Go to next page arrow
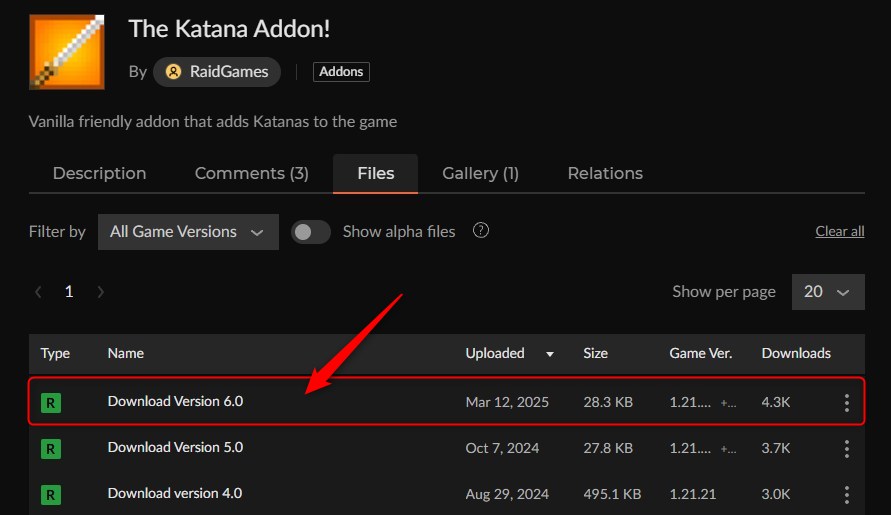Viewport: 891px width, 515px height. coord(101,292)
